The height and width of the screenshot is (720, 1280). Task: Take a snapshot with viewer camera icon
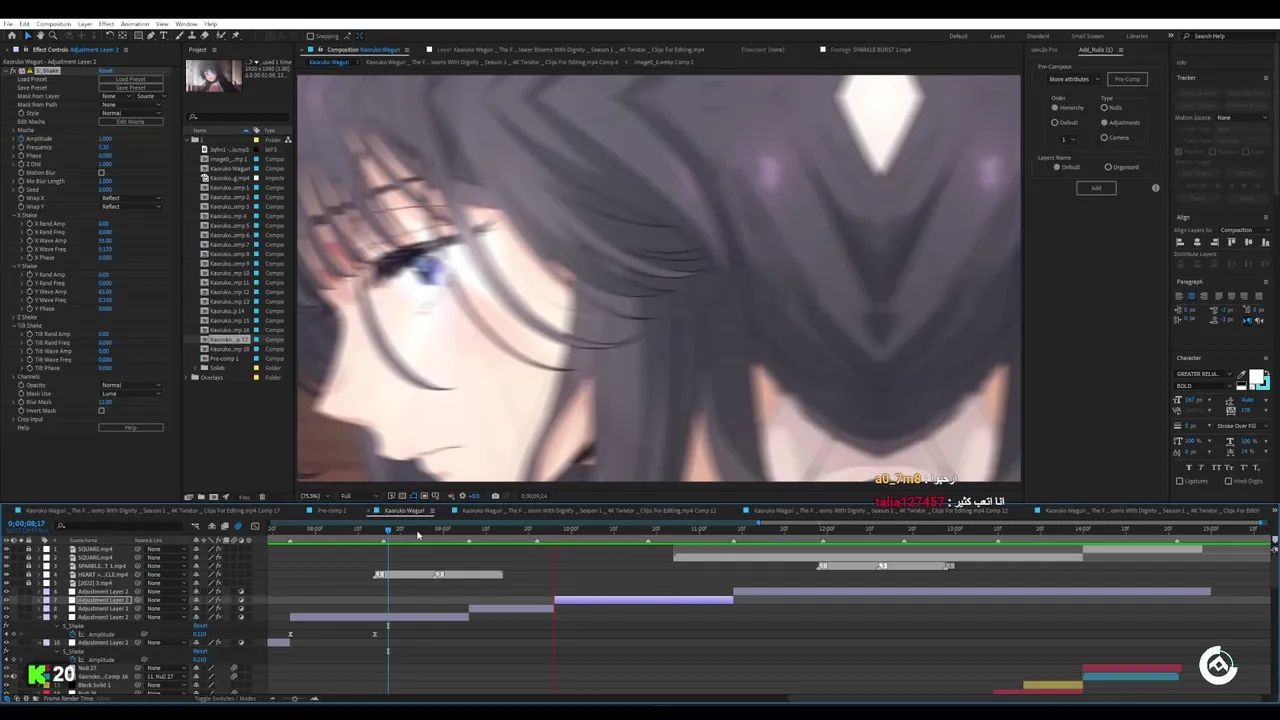pyautogui.click(x=495, y=496)
